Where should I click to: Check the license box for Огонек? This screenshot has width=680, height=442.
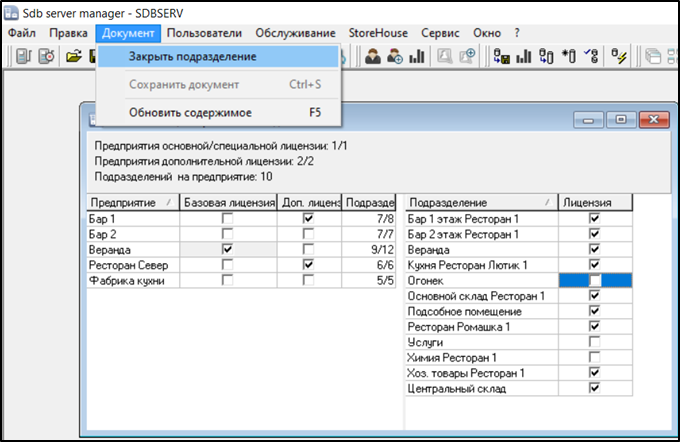(595, 281)
